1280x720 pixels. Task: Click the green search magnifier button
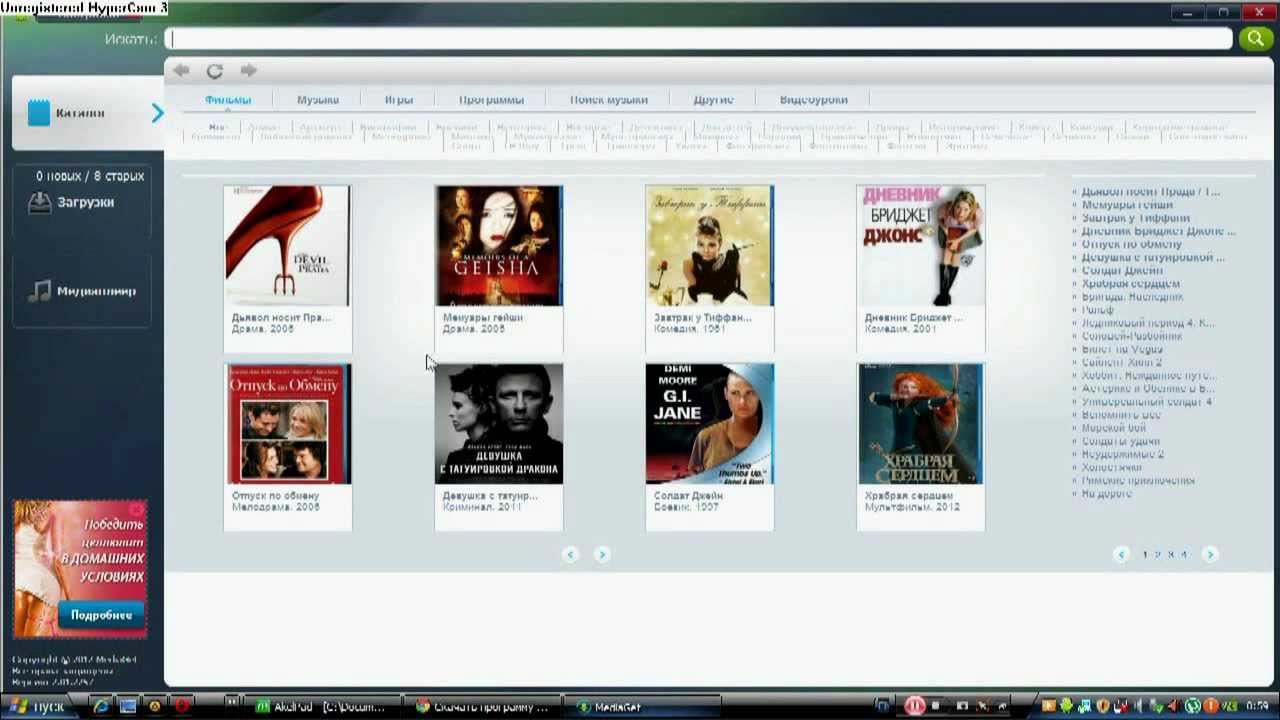tap(1255, 38)
